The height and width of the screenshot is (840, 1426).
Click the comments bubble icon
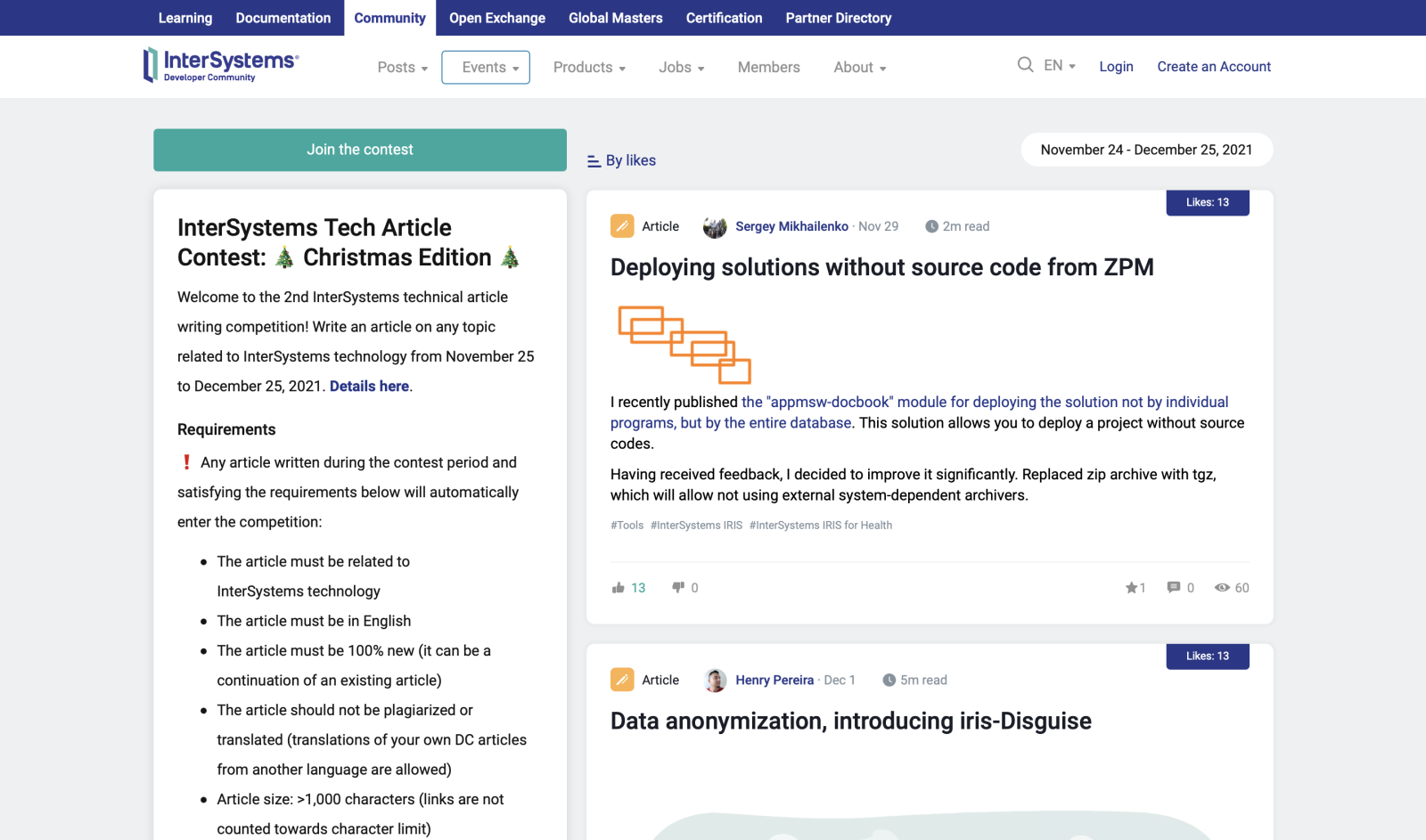[1174, 588]
